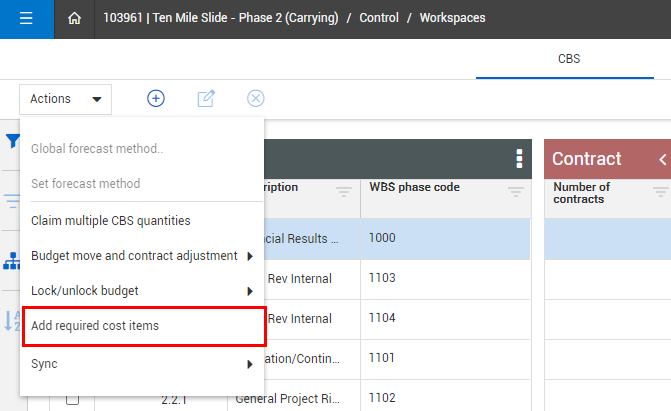Click the edit pencil icon
This screenshot has width=671, height=411.
coord(206,98)
